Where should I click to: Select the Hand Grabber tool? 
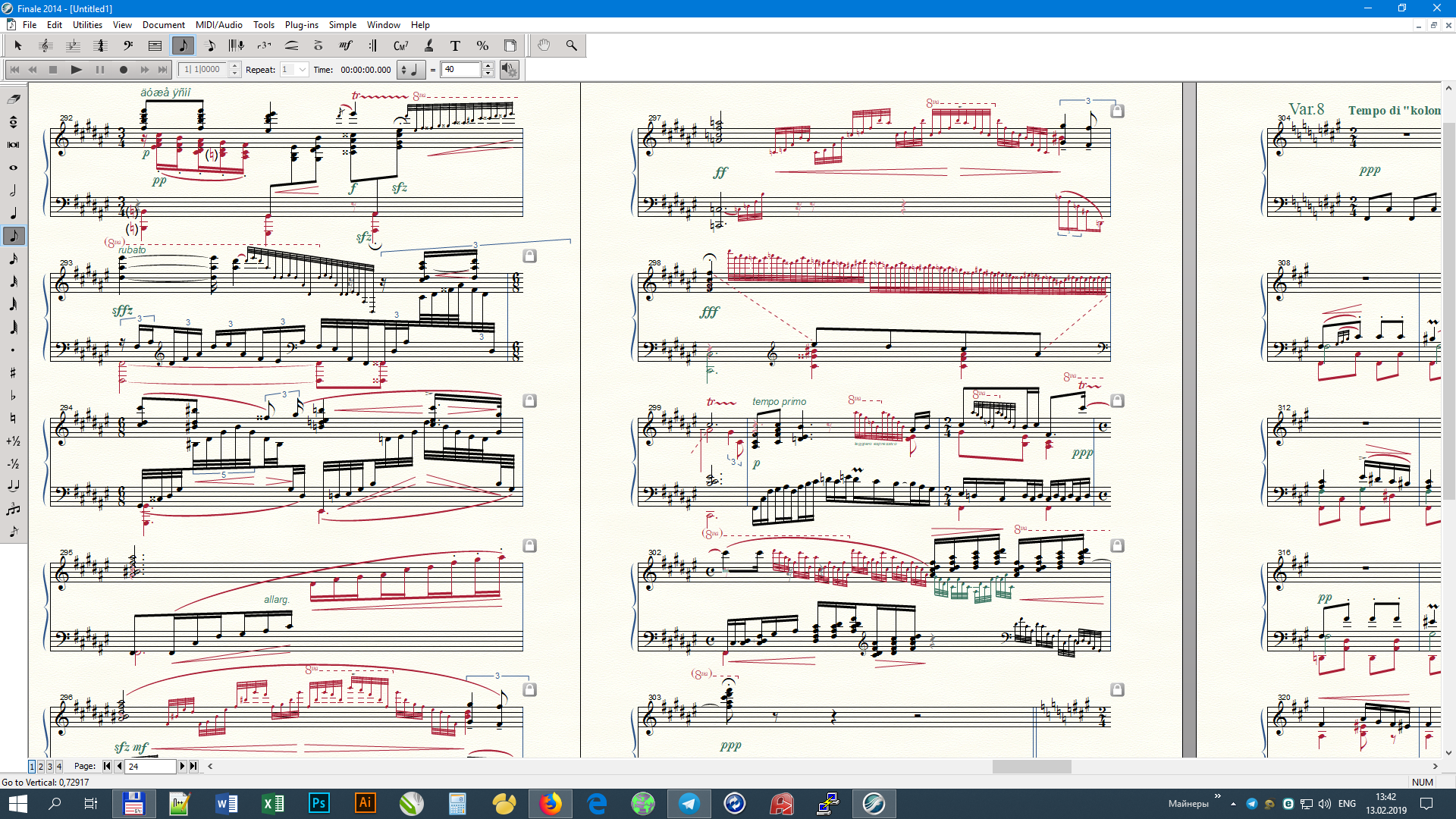pos(544,45)
